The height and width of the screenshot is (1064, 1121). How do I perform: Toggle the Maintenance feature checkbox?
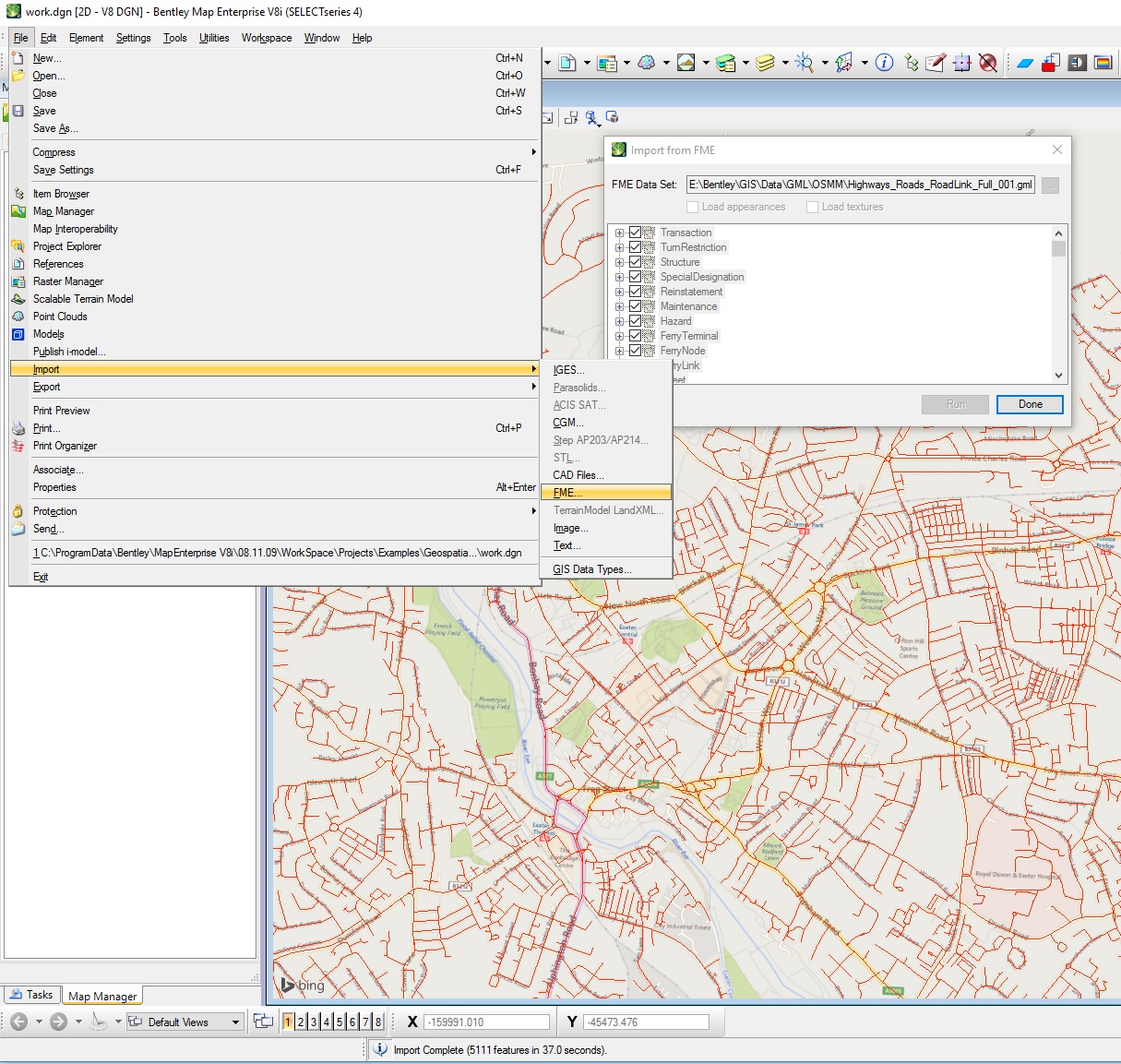pyautogui.click(x=635, y=306)
